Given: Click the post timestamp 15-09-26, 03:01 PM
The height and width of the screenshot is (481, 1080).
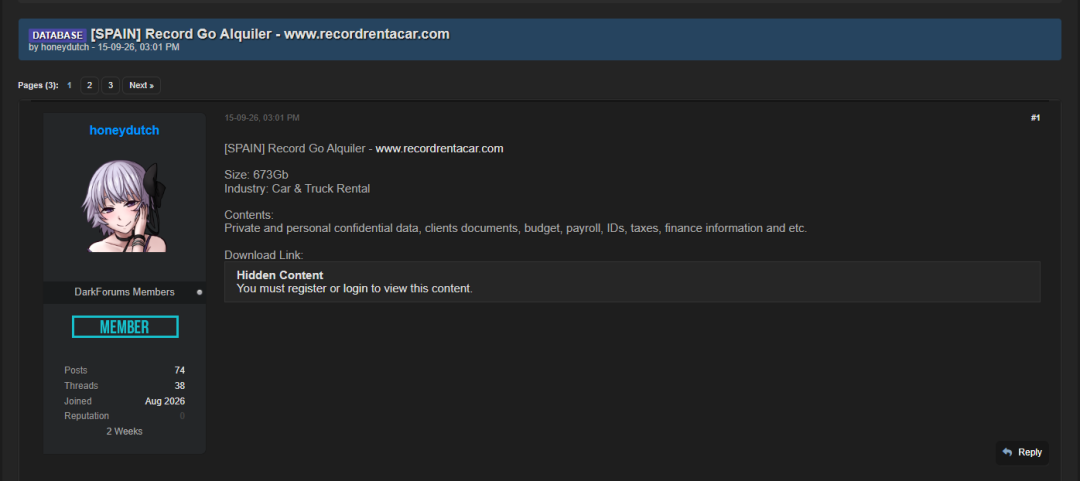Looking at the screenshot, I should [x=262, y=118].
